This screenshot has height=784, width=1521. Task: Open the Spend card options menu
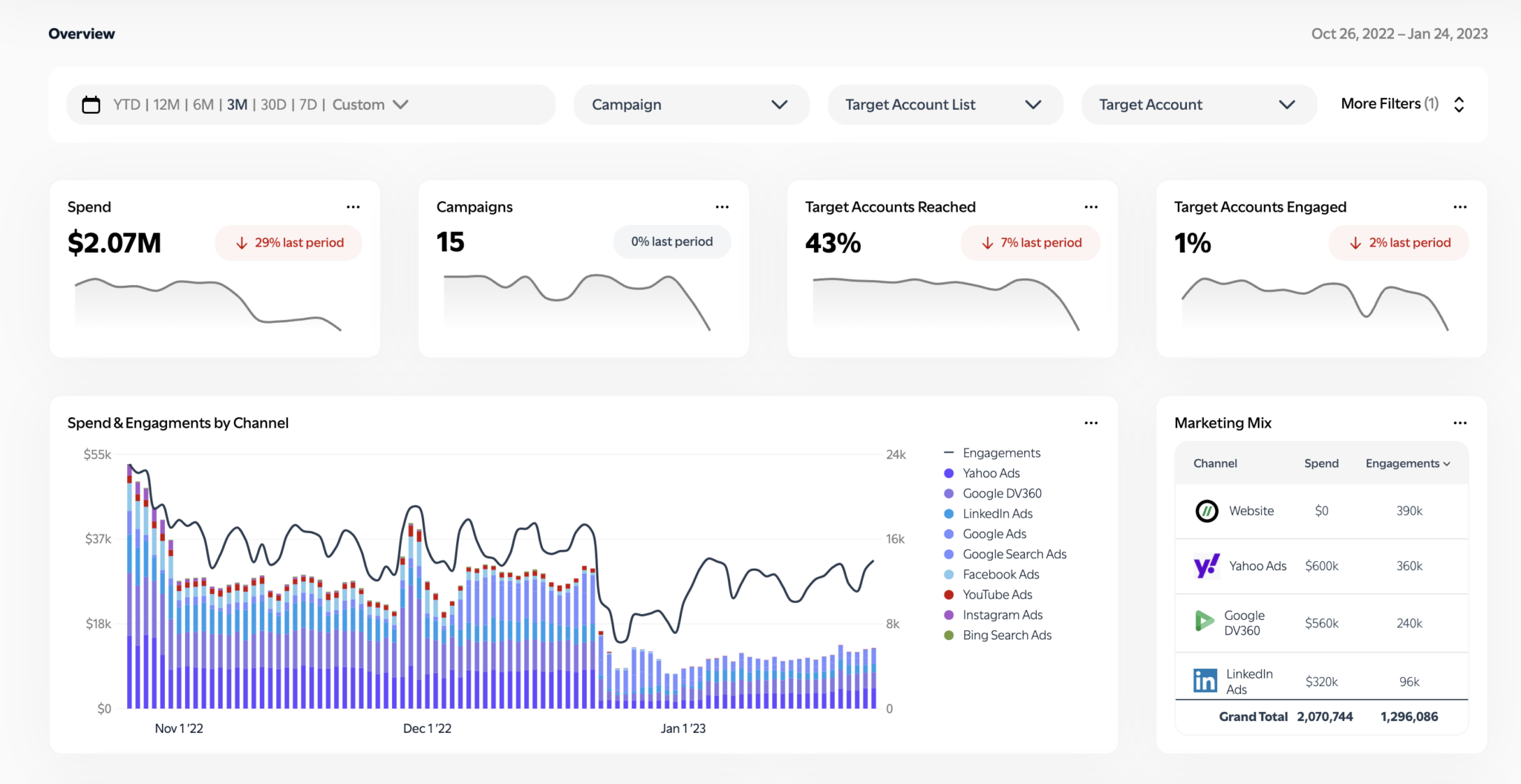pos(354,206)
